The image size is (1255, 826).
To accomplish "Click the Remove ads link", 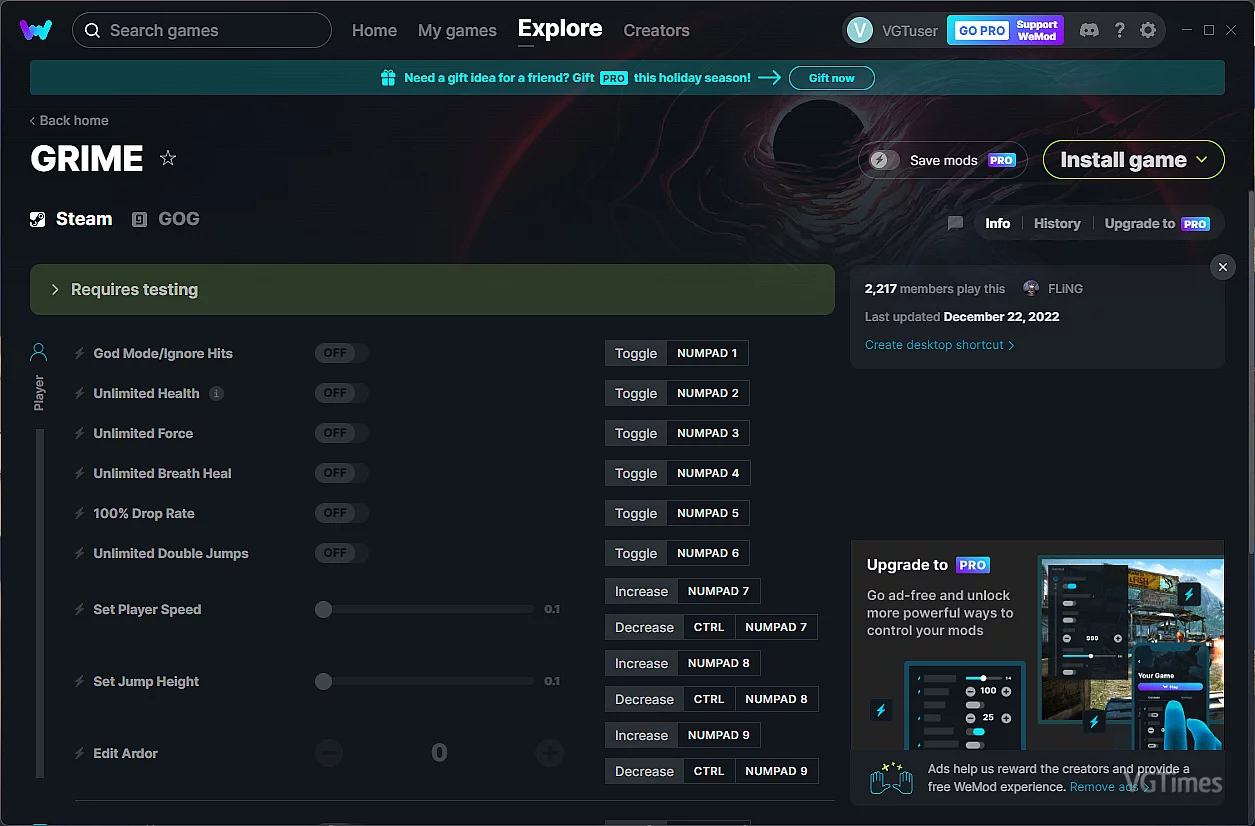I will click(1108, 787).
